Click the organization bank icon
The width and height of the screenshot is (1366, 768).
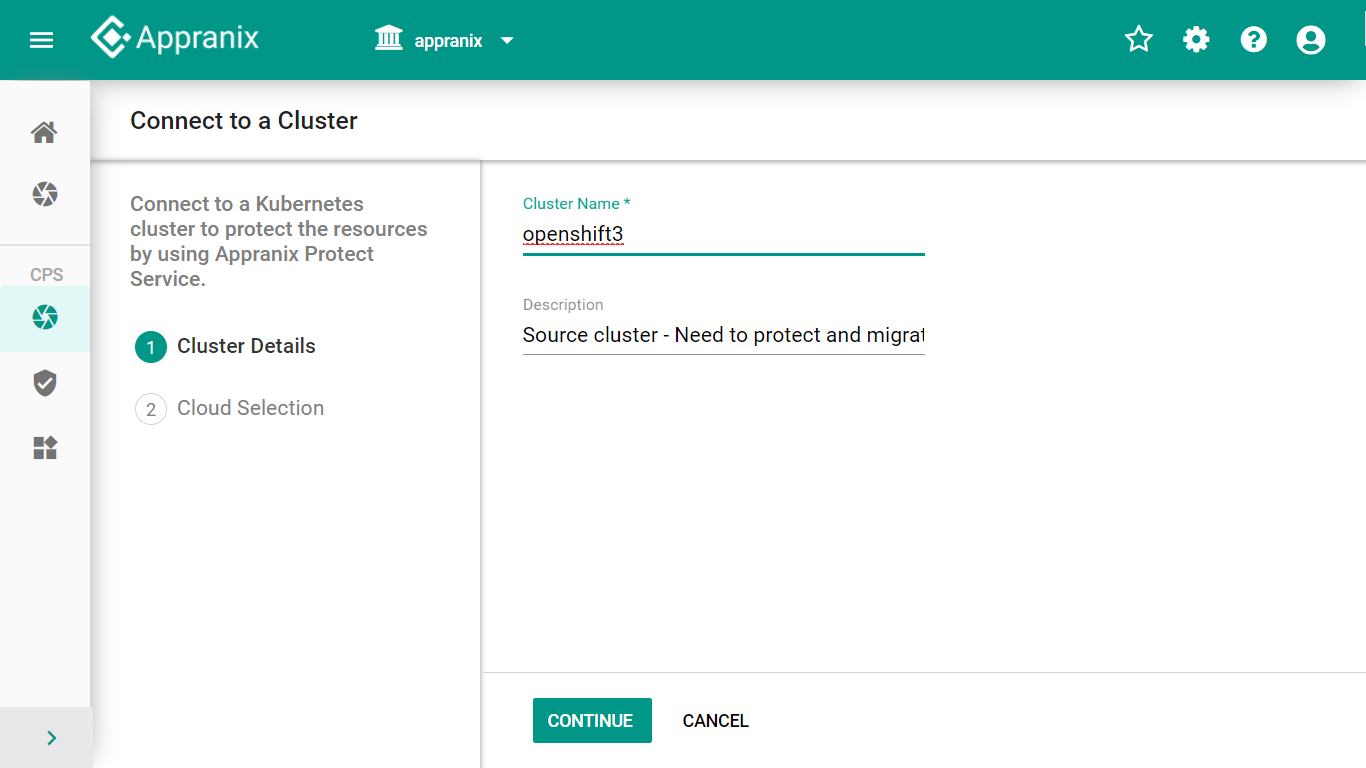(x=388, y=40)
